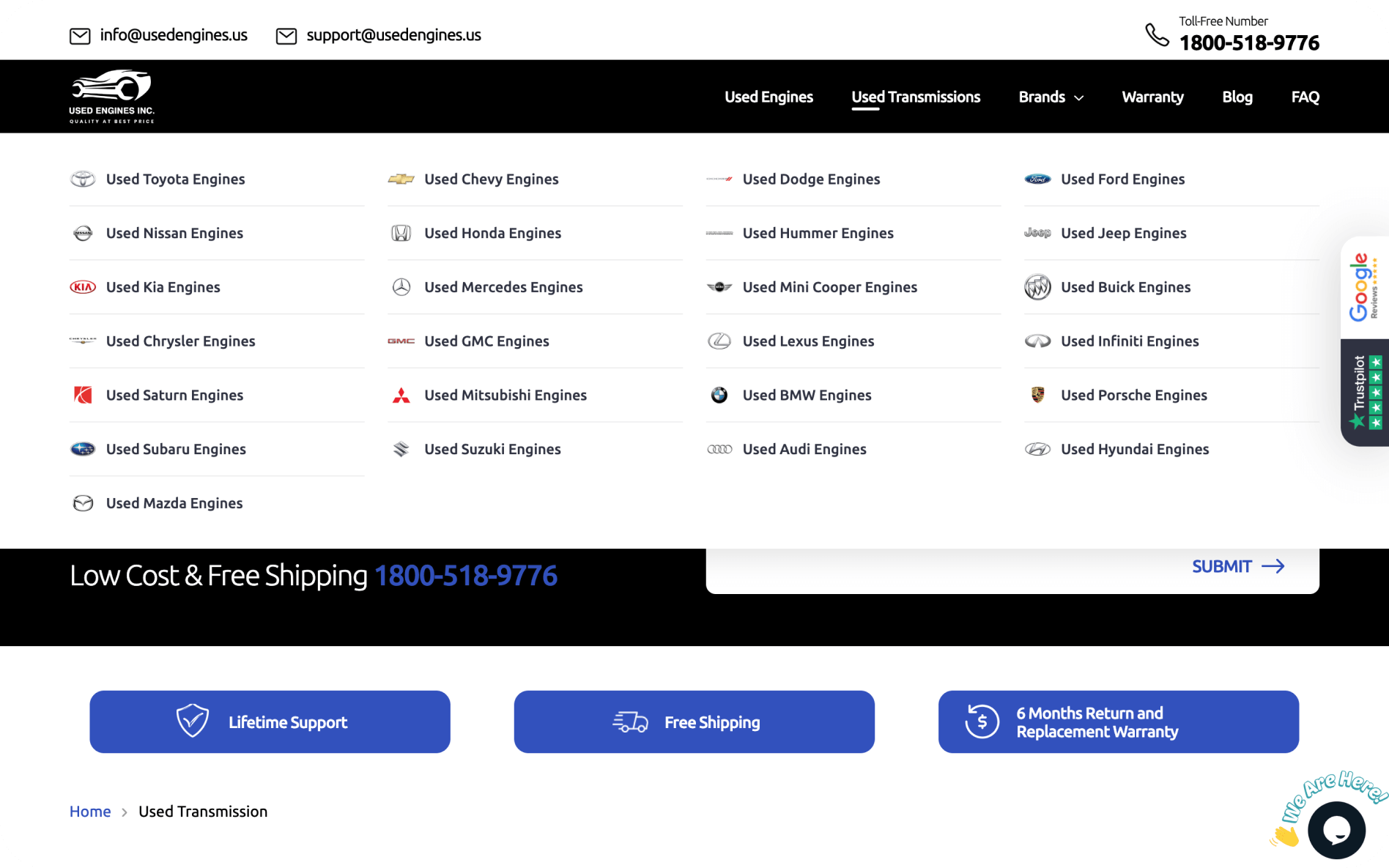Click the SUBMIT button

tap(1238, 566)
